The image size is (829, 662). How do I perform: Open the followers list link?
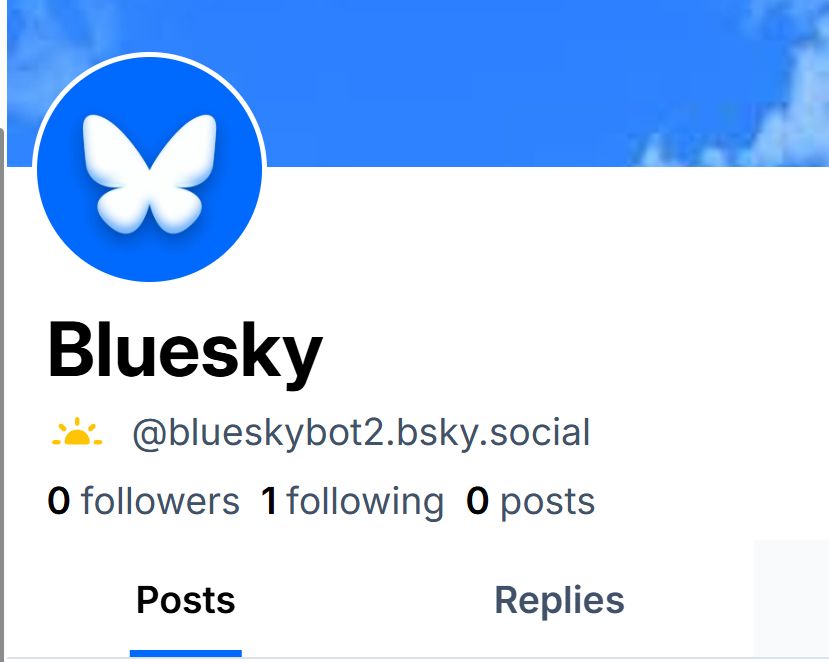click(143, 501)
